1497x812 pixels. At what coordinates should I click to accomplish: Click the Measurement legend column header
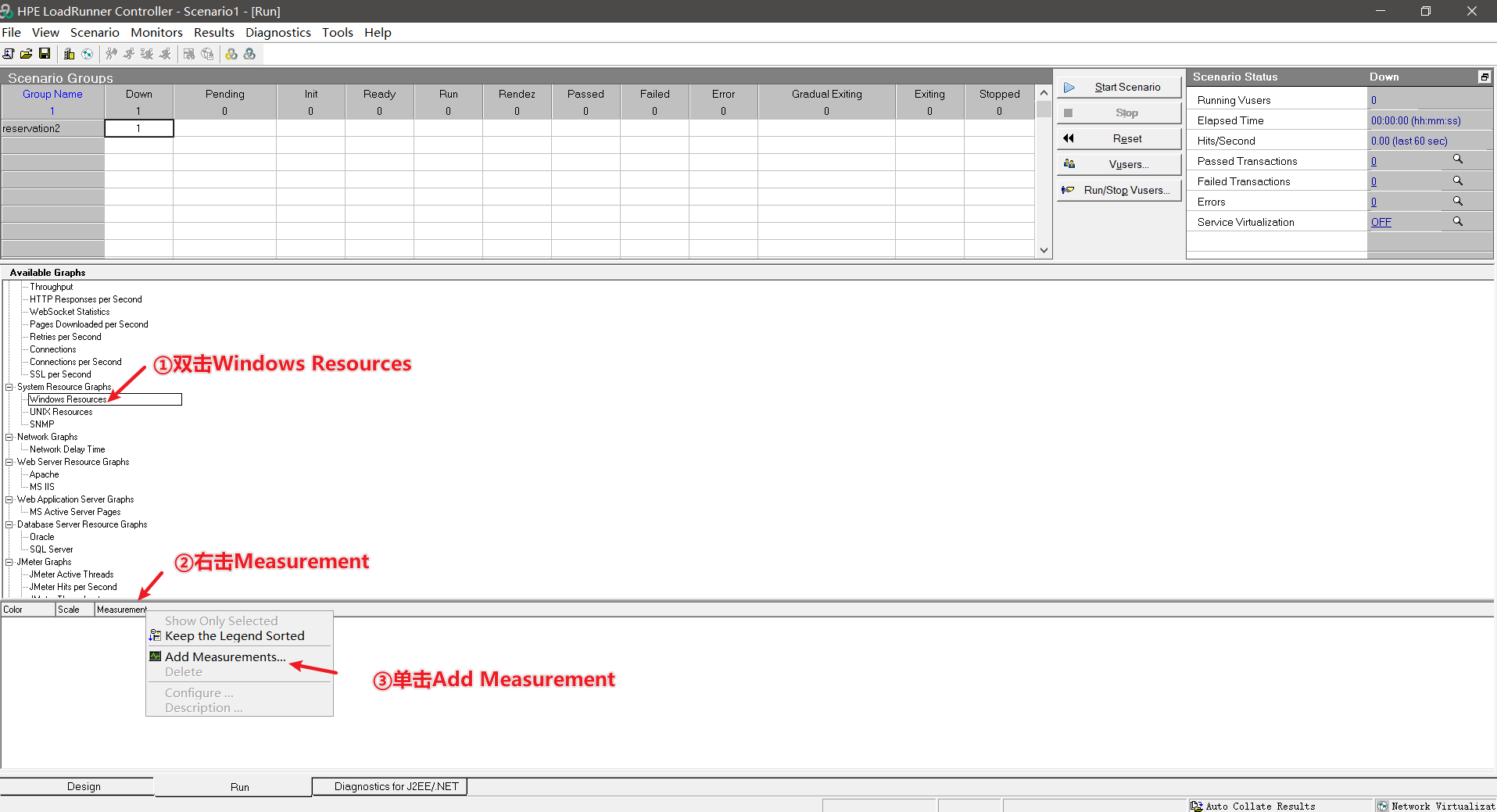tap(121, 610)
